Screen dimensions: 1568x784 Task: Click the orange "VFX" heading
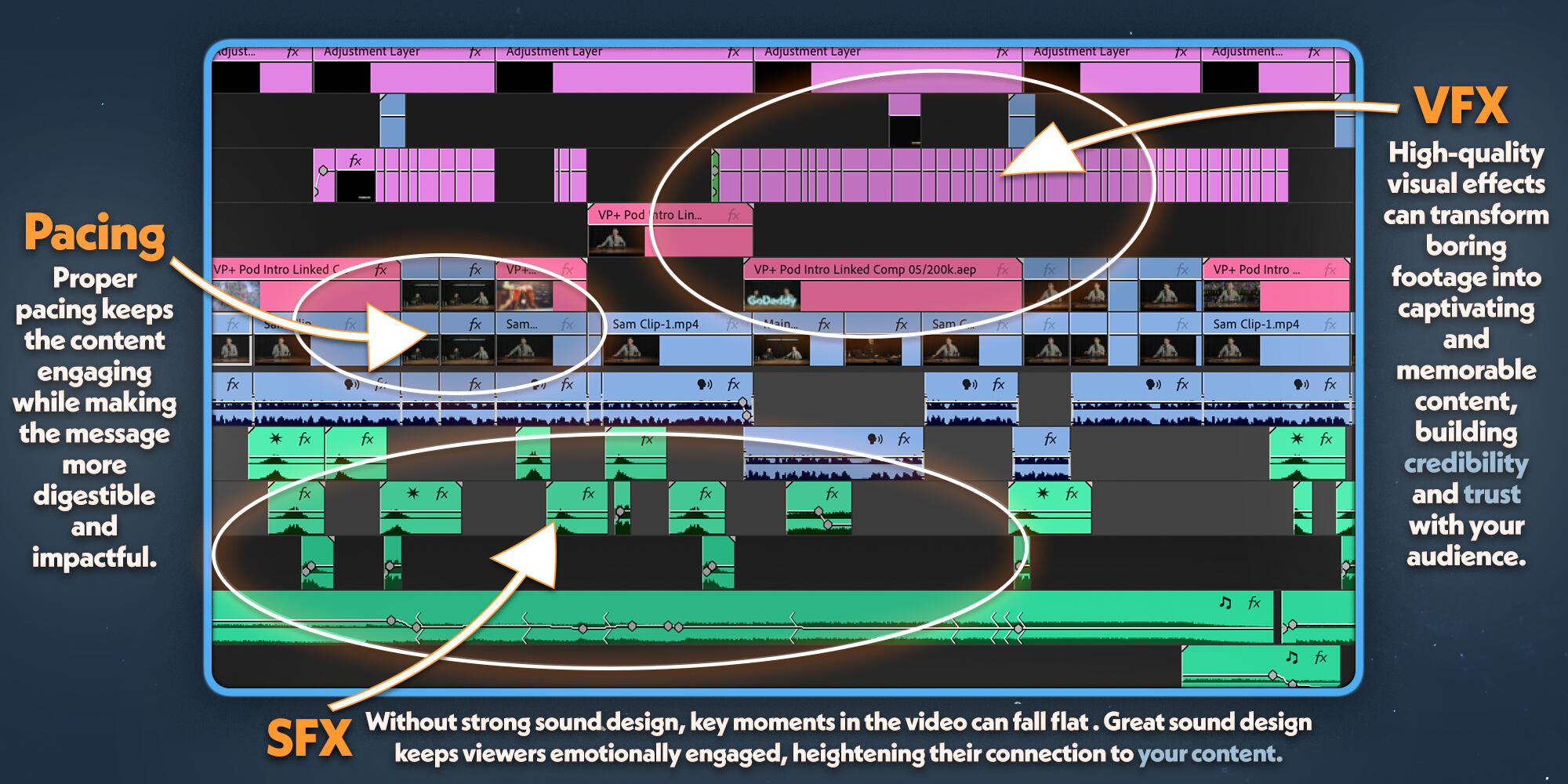[x=1461, y=106]
